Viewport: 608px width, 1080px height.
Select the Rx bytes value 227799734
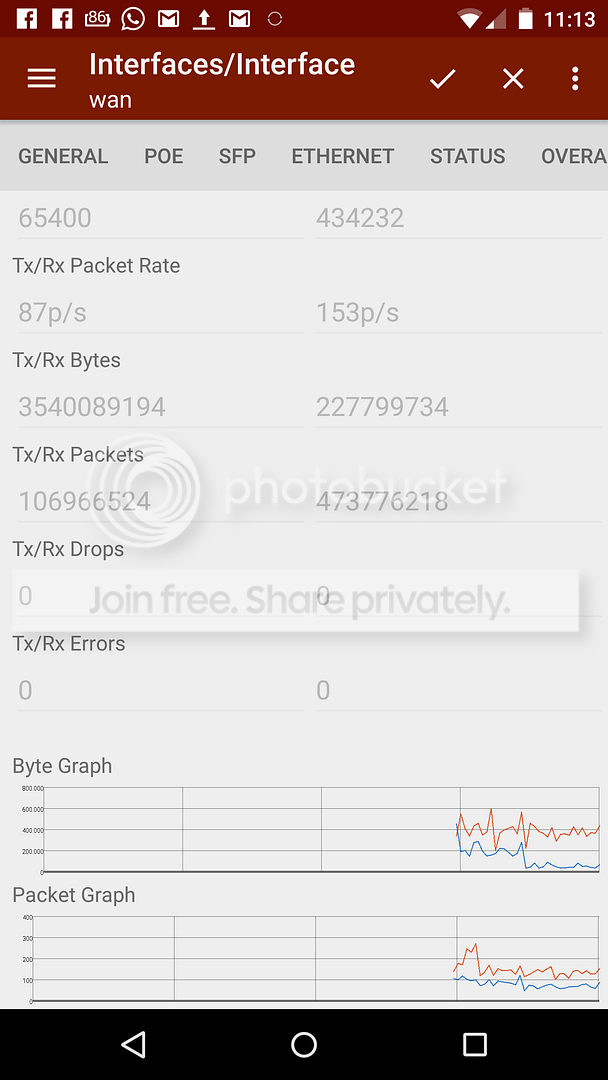(456, 407)
